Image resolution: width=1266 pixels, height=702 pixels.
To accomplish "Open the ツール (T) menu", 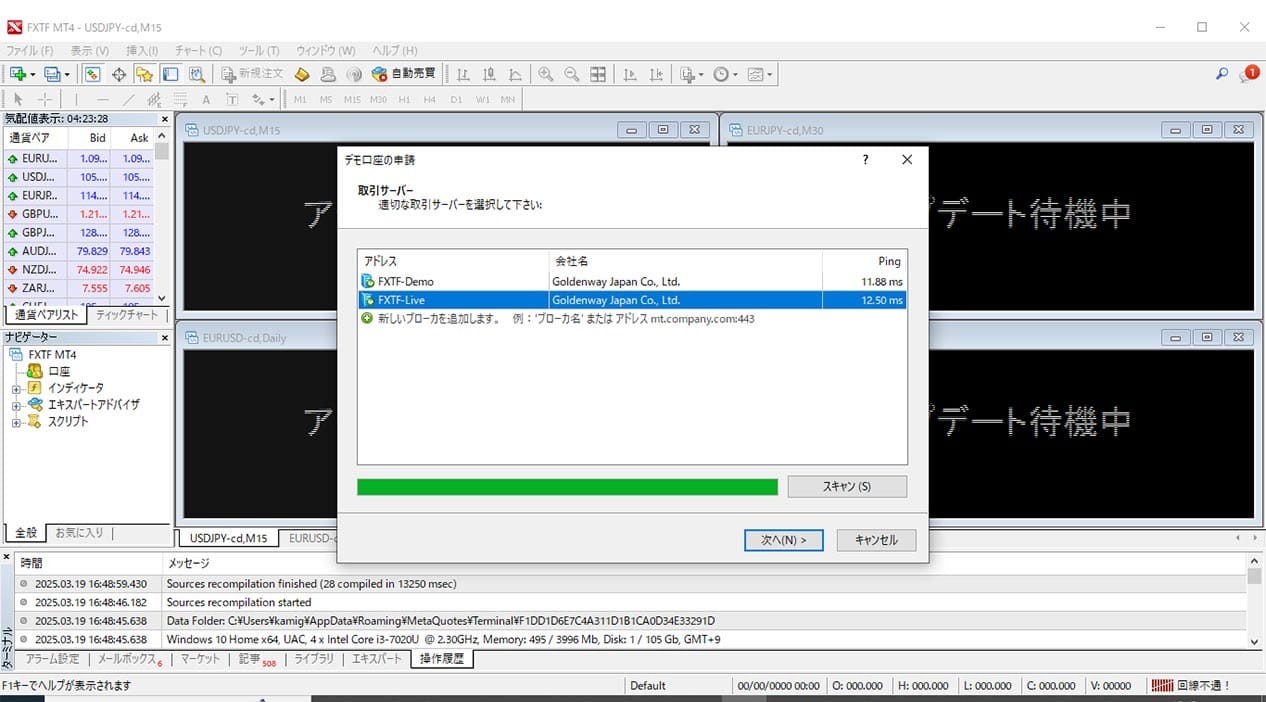I will tap(259, 51).
